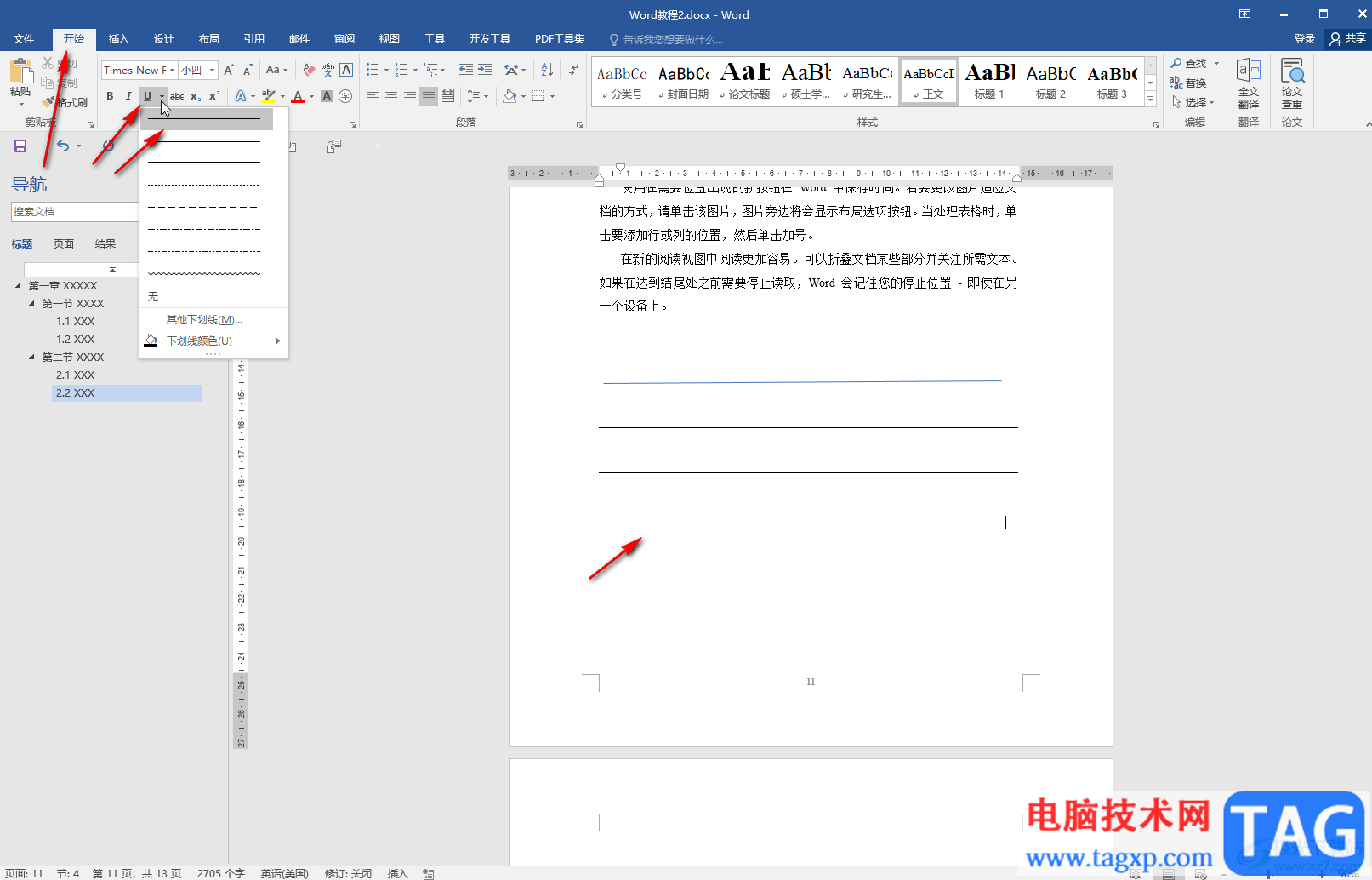The image size is (1372, 880).
Task: Click the Underline style dropdown arrow
Action: pos(162,96)
